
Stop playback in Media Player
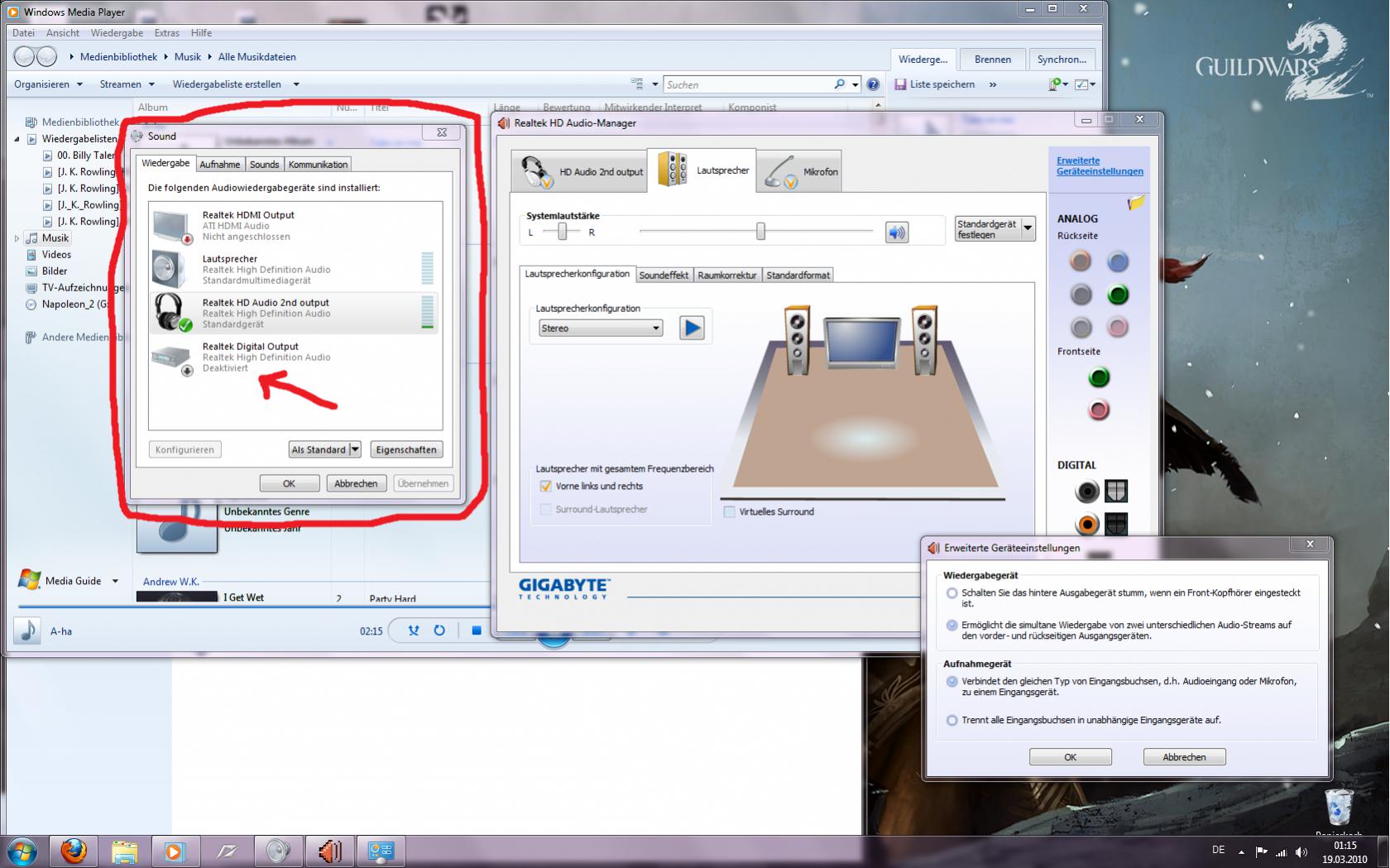point(477,631)
